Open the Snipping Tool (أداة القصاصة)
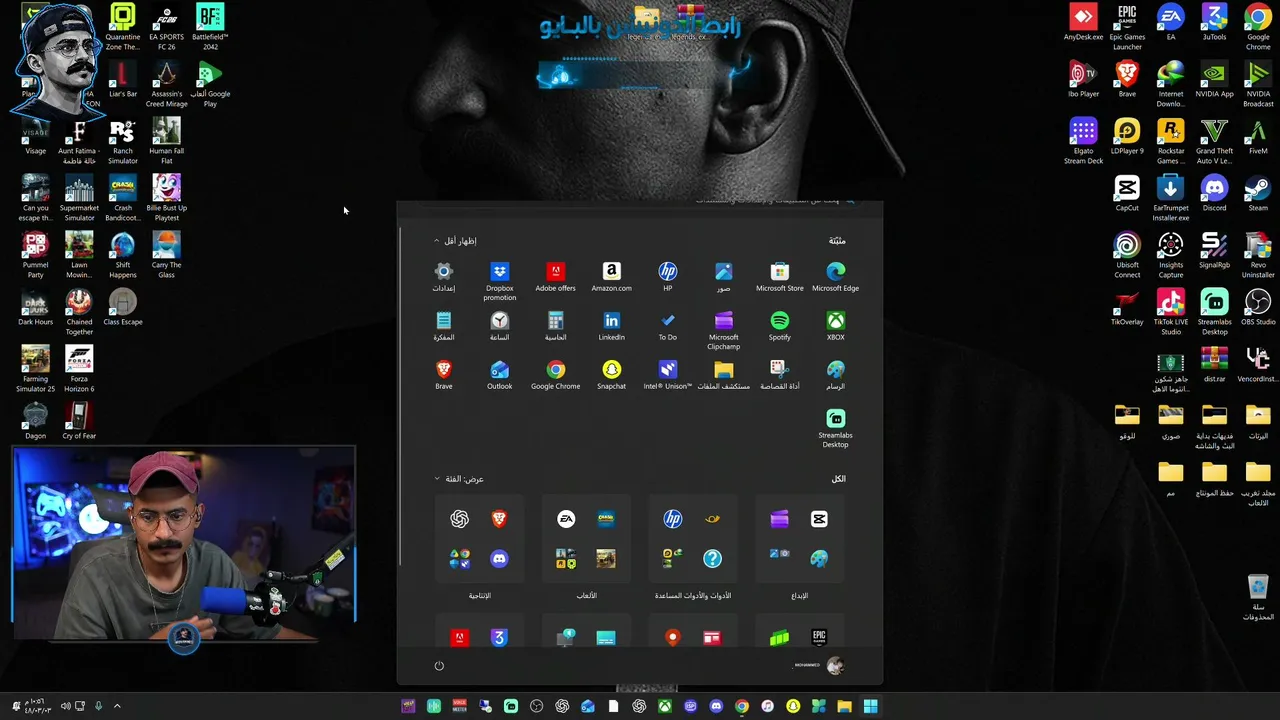This screenshot has height=720, width=1280. click(x=779, y=375)
